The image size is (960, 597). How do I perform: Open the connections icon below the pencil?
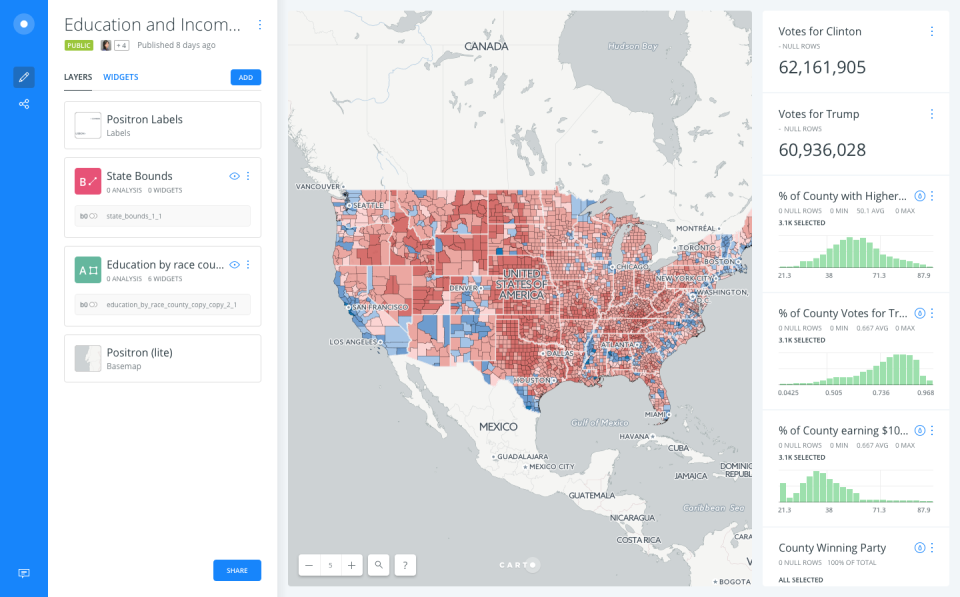[24, 104]
